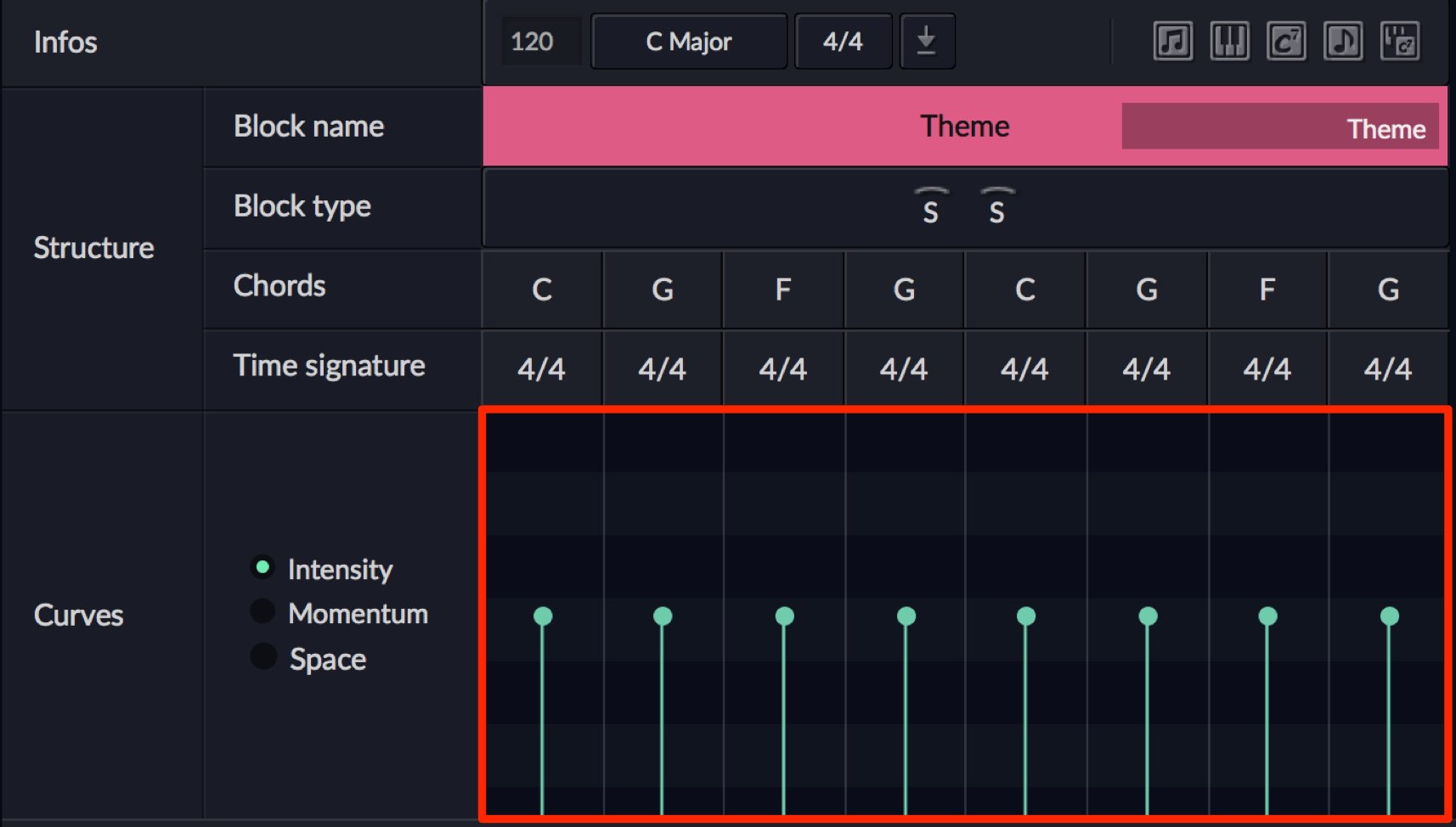Select the Space curve radio button
This screenshot has width=1456, height=827.
(263, 655)
